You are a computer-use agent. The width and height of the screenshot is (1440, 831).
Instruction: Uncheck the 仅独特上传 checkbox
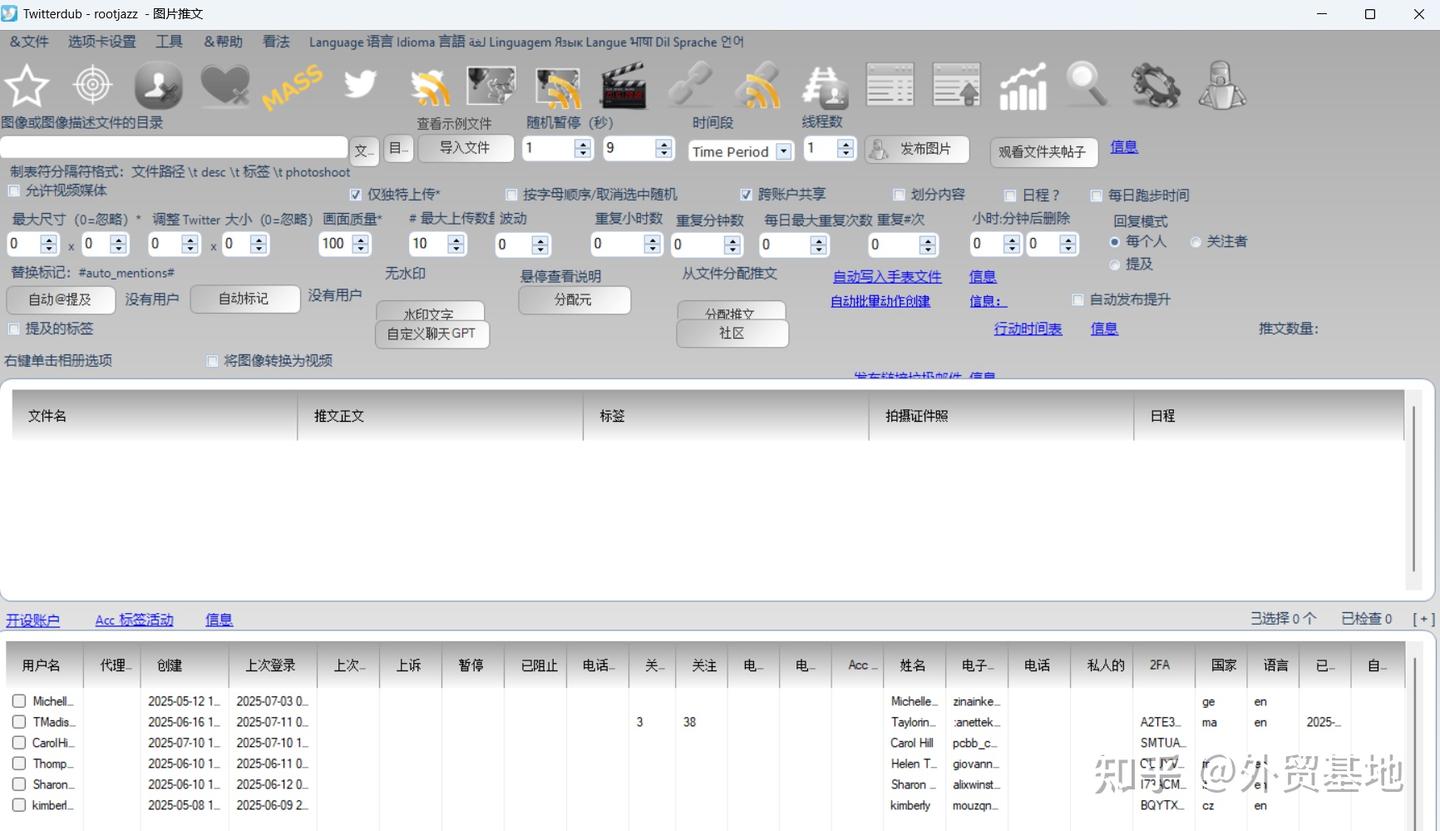coord(355,194)
